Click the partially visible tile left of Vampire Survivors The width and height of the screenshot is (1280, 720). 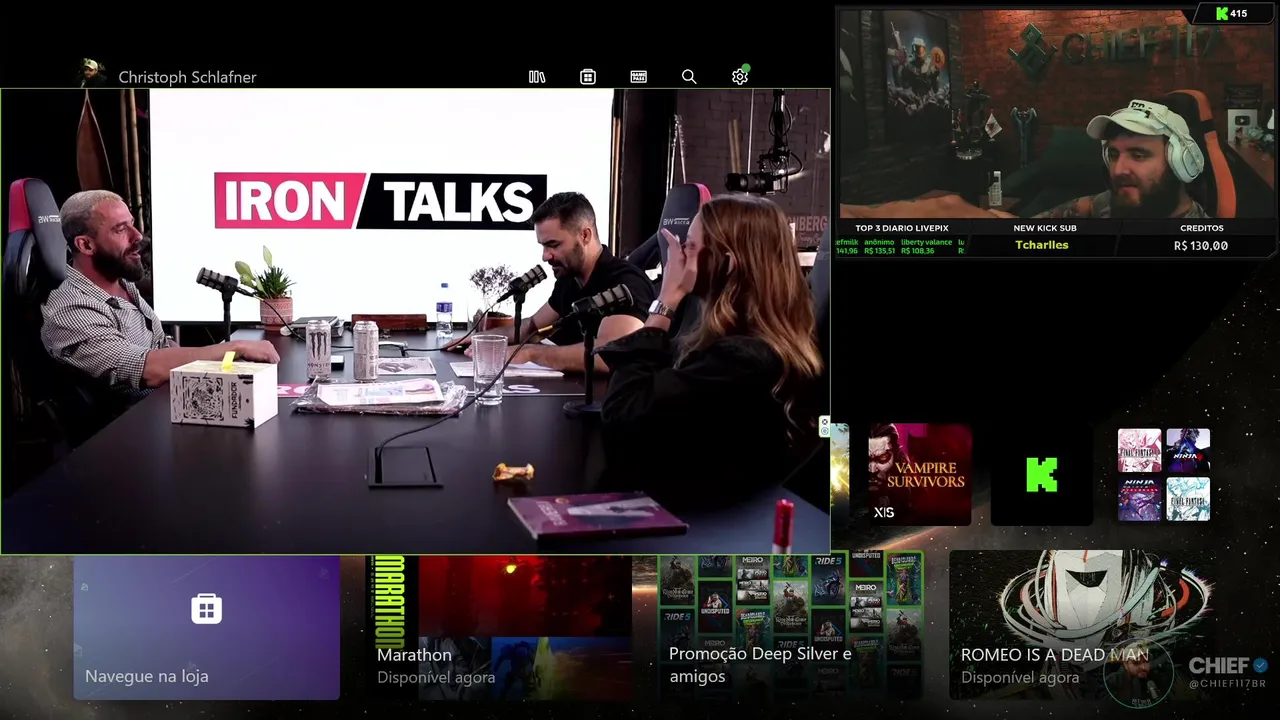(x=840, y=474)
